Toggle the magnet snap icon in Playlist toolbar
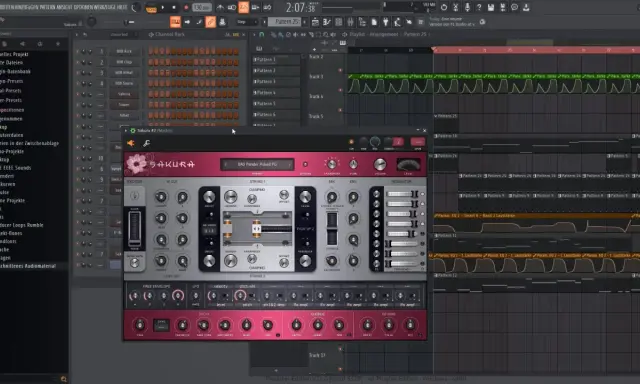Image resolution: width=640 pixels, height=384 pixels. (x=261, y=35)
